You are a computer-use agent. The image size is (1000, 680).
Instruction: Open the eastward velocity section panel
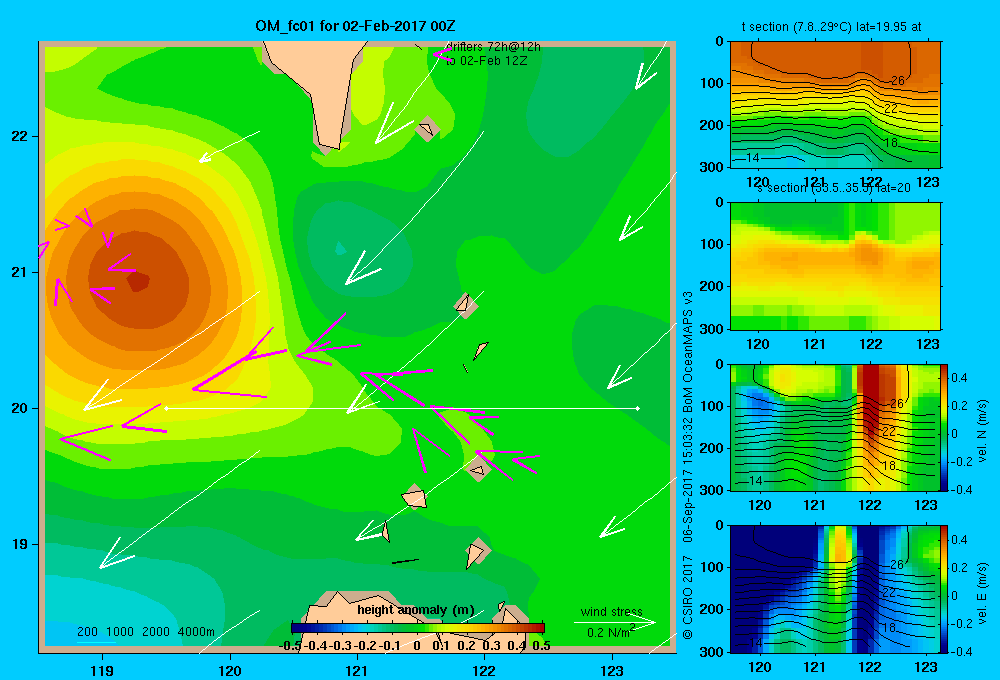point(835,589)
